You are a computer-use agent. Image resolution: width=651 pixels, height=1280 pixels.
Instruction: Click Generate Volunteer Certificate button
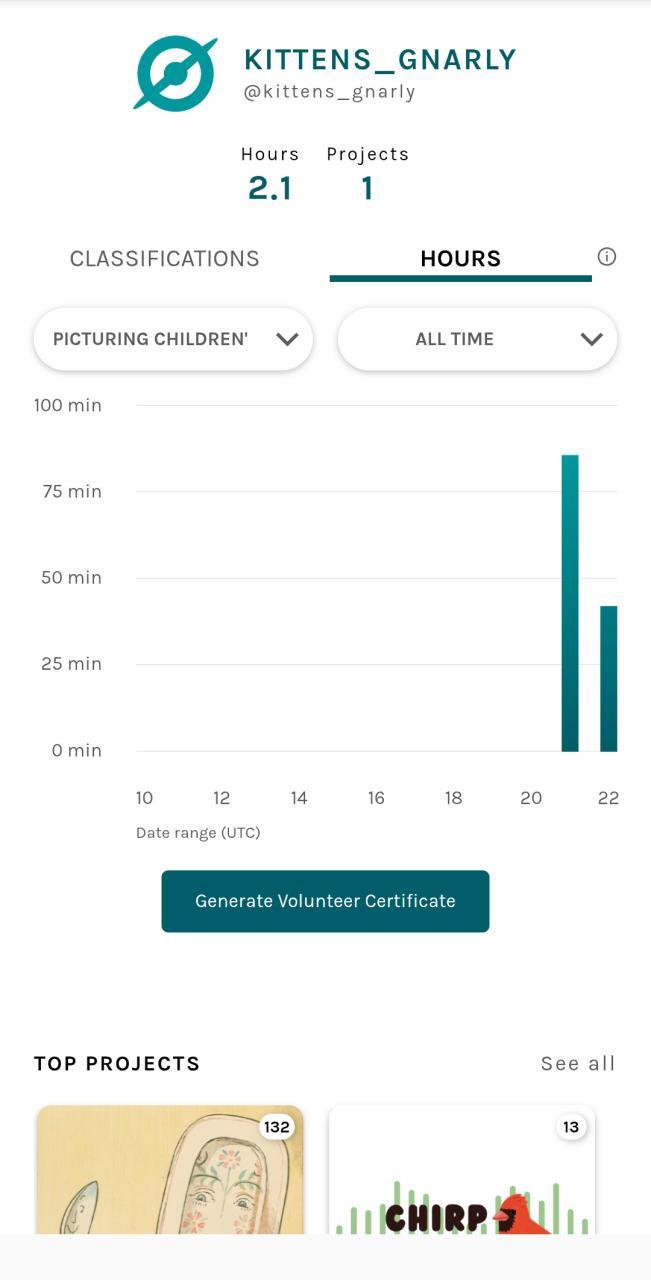[x=325, y=901]
